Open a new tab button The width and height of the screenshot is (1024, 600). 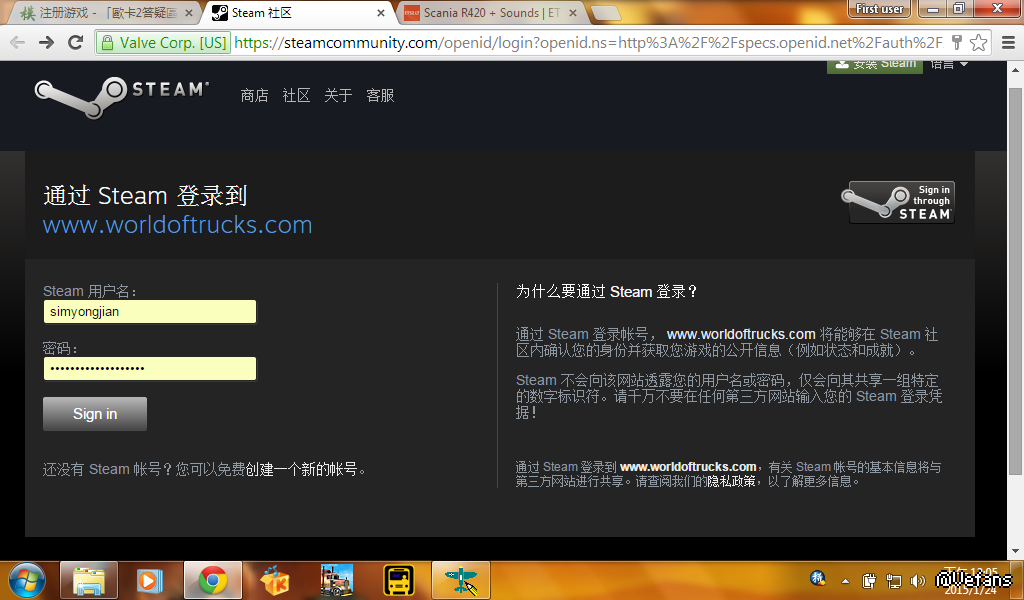click(x=605, y=13)
